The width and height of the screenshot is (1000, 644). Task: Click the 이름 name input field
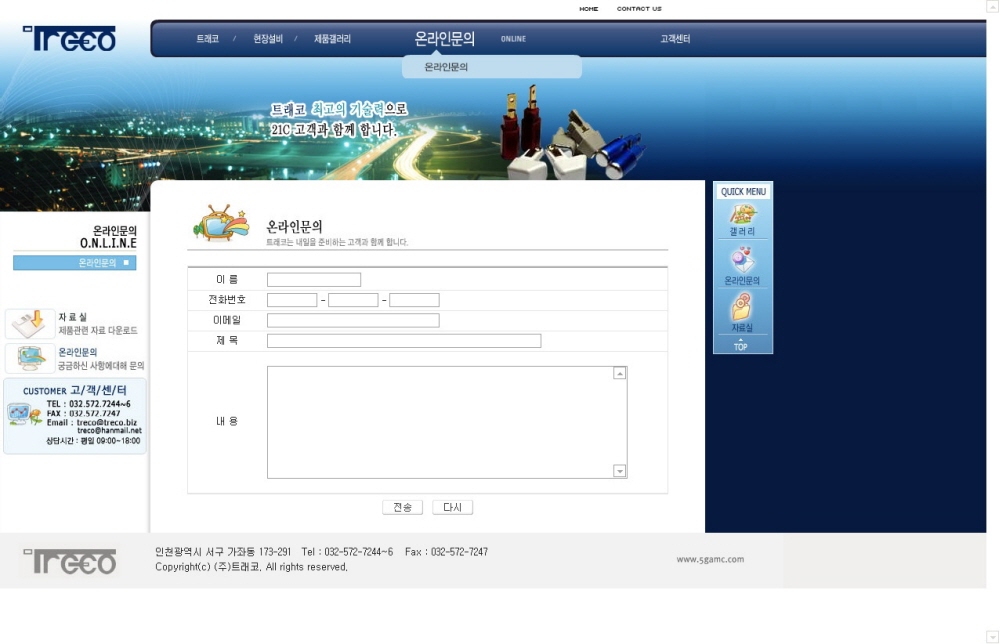(314, 280)
